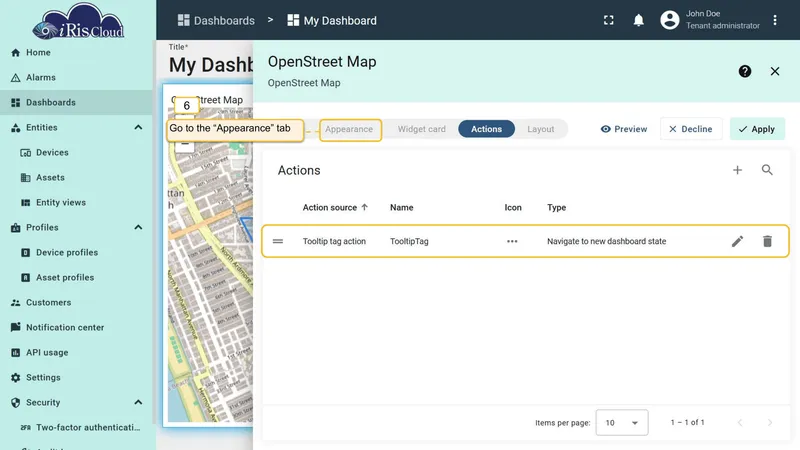The width and height of the screenshot is (800, 450).
Task: Collapse the Profiles sidebar section
Action: click(x=138, y=228)
